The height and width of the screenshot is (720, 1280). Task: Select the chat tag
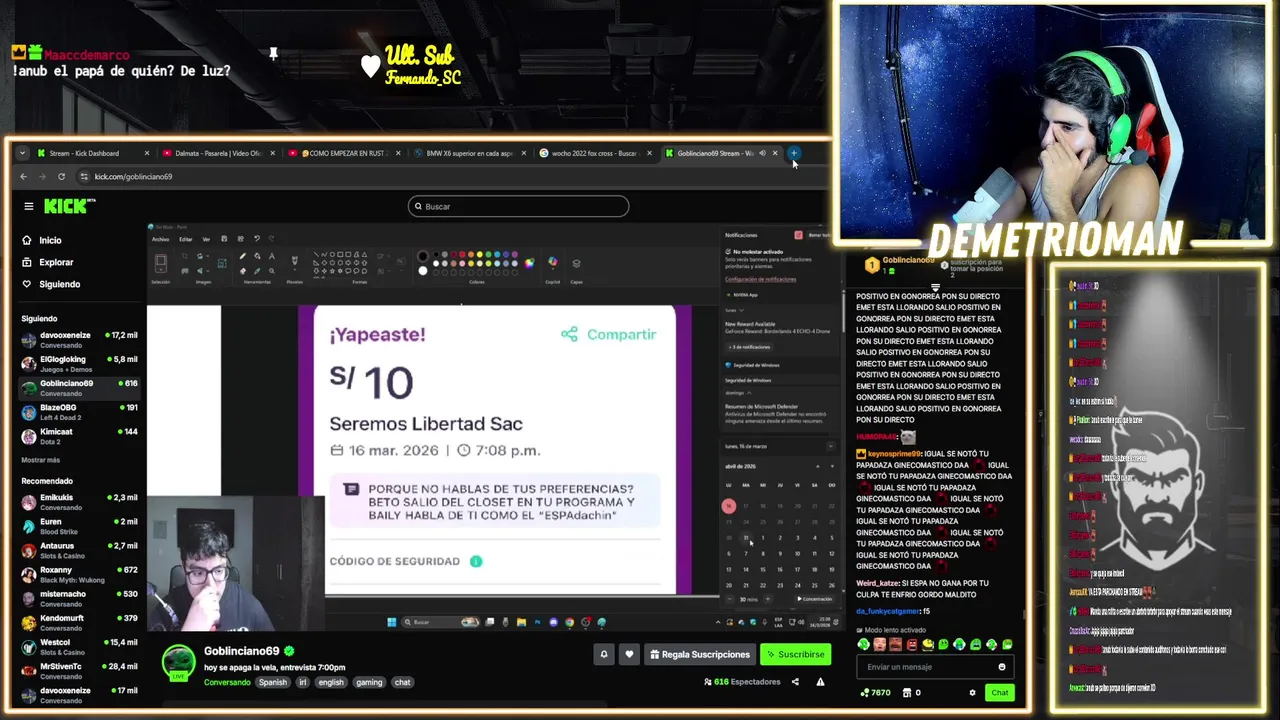[402, 682]
